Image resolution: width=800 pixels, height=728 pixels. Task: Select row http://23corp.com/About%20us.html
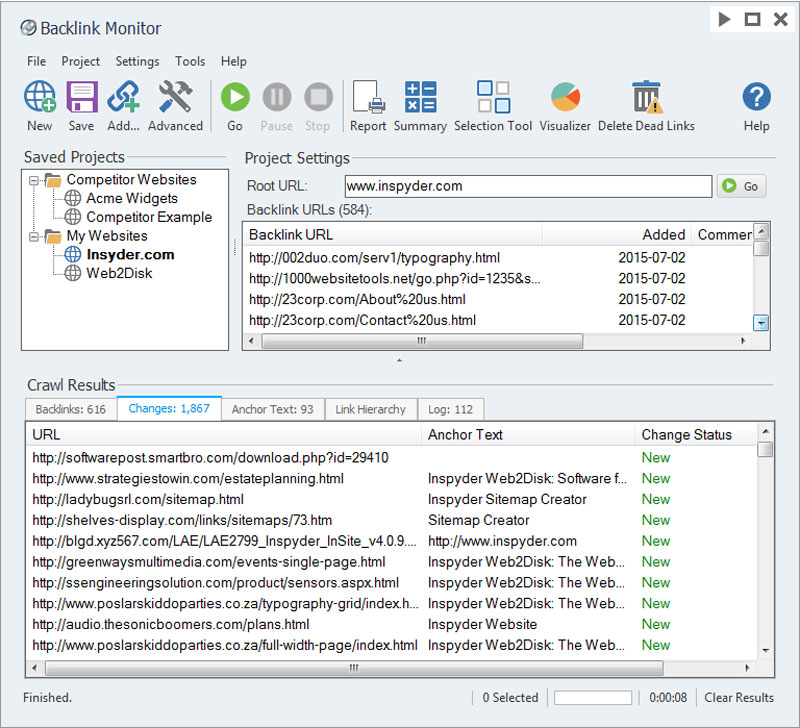tap(498, 299)
